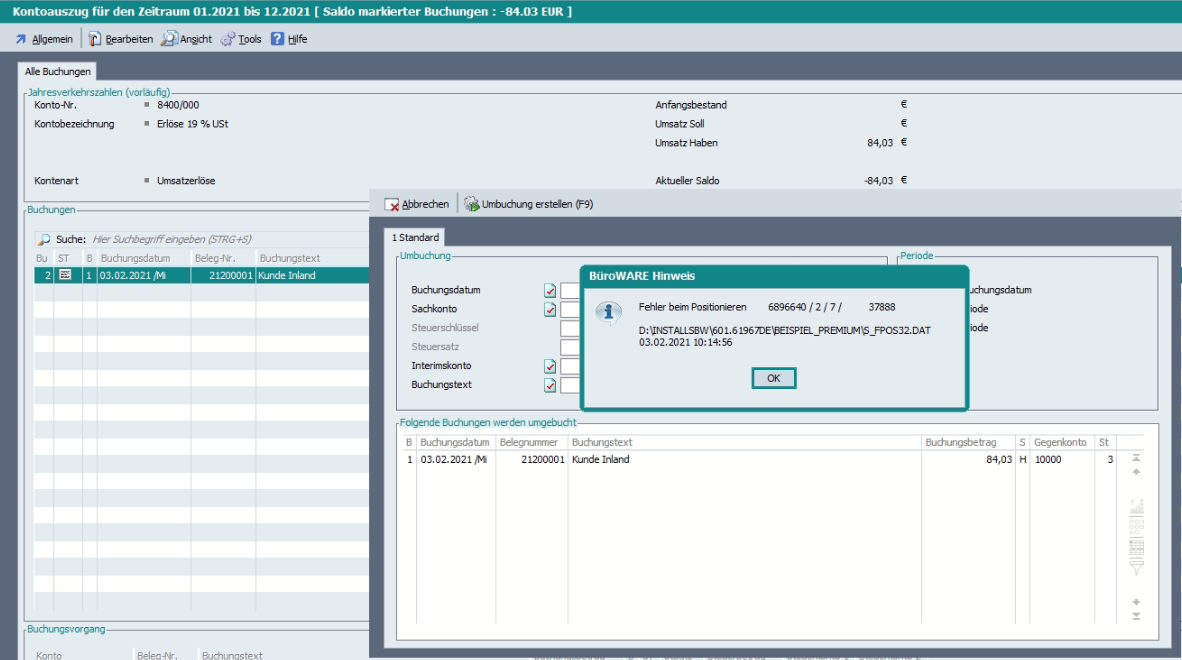Screen dimensions: 1182x660
Task: Click the Abbrechen cancel button
Action: coord(417,204)
